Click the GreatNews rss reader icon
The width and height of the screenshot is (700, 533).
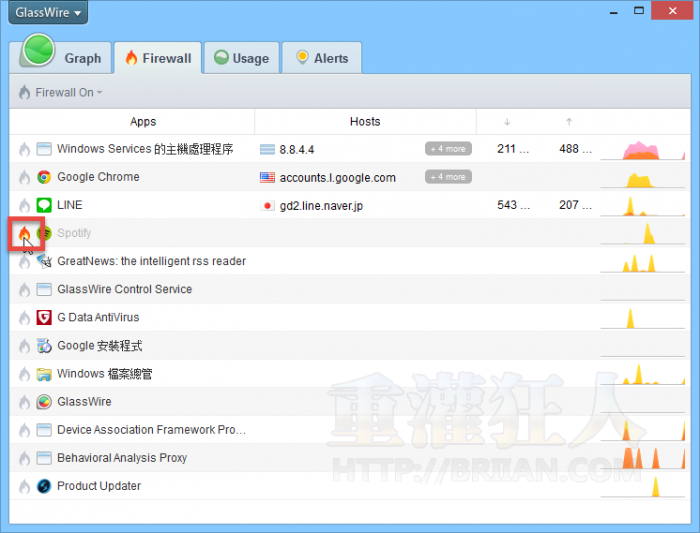click(x=44, y=261)
